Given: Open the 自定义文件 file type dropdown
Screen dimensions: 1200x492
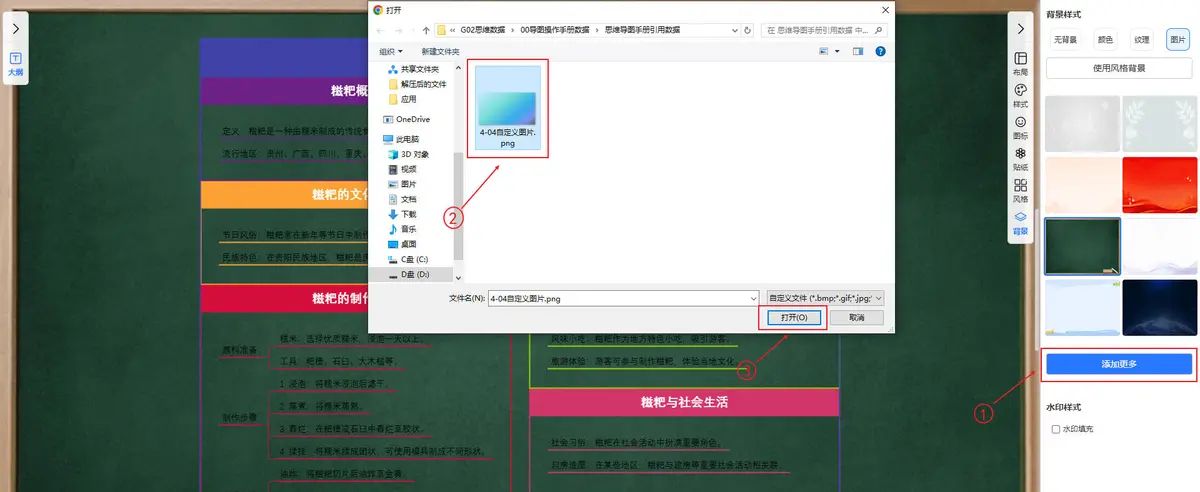Looking at the screenshot, I should [x=825, y=298].
